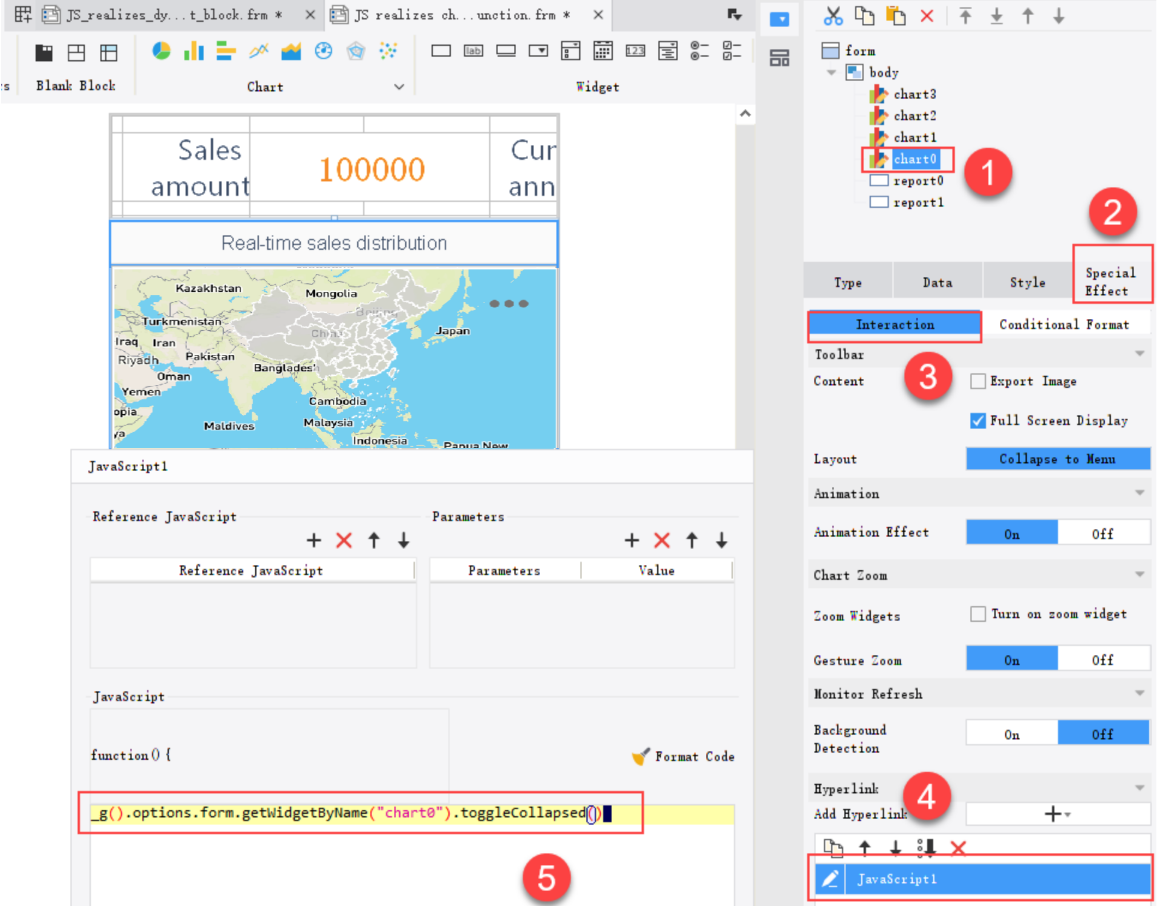This screenshot has height=906, width=1159.
Task: Open the Add Hyperlink plus dropdown
Action: point(1057,815)
